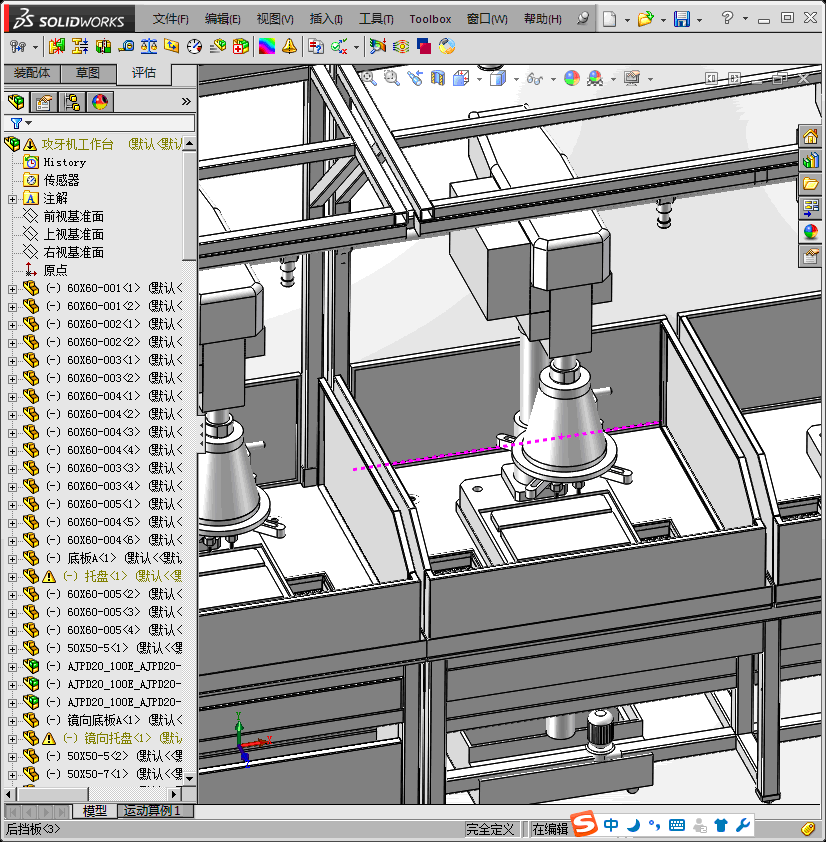Toggle hide/show items glasses icon

coord(534,78)
